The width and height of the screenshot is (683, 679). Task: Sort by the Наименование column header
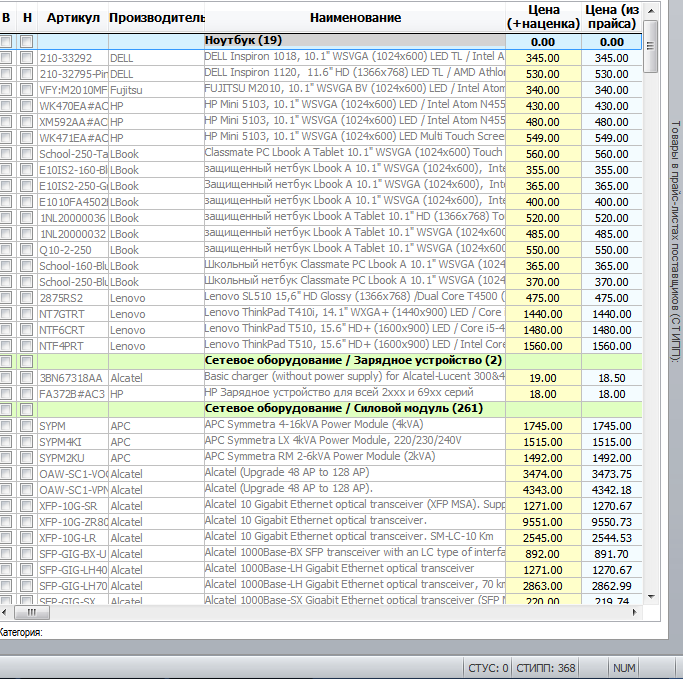355,17
